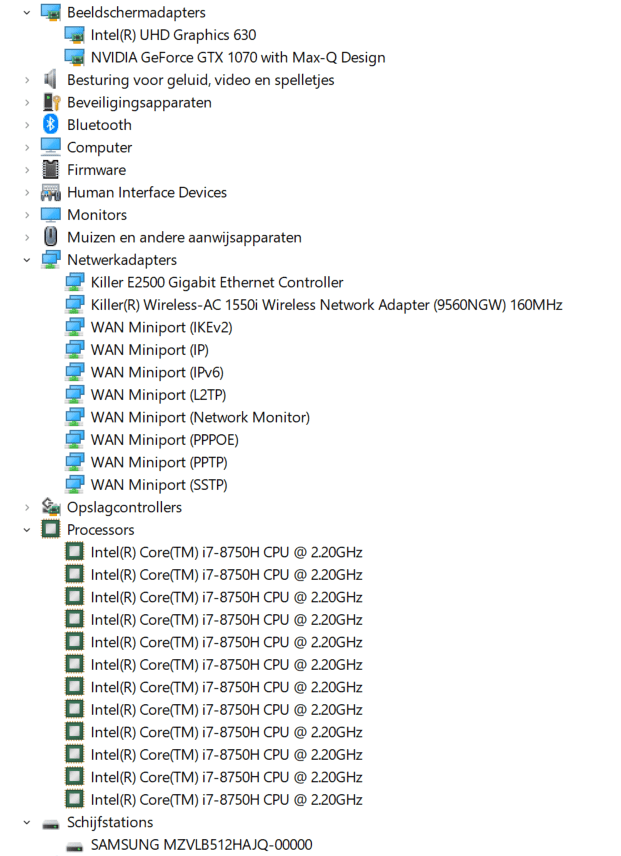This screenshot has height=856, width=621.
Task: Click the Netwerkadapters network icon
Action: (51, 260)
